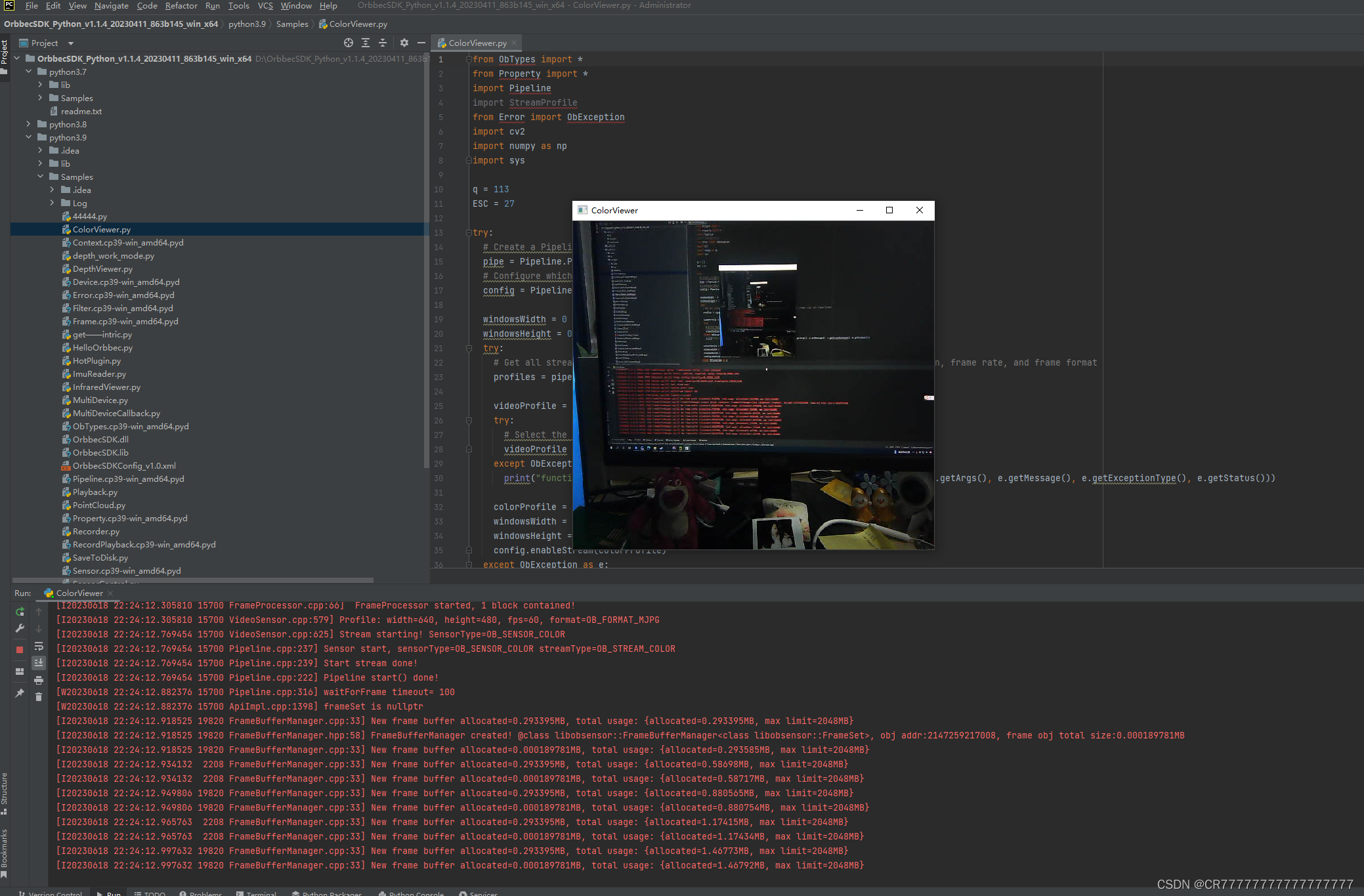
Task: Click the horizontal scrollbar of Project tree
Action: coord(193,580)
